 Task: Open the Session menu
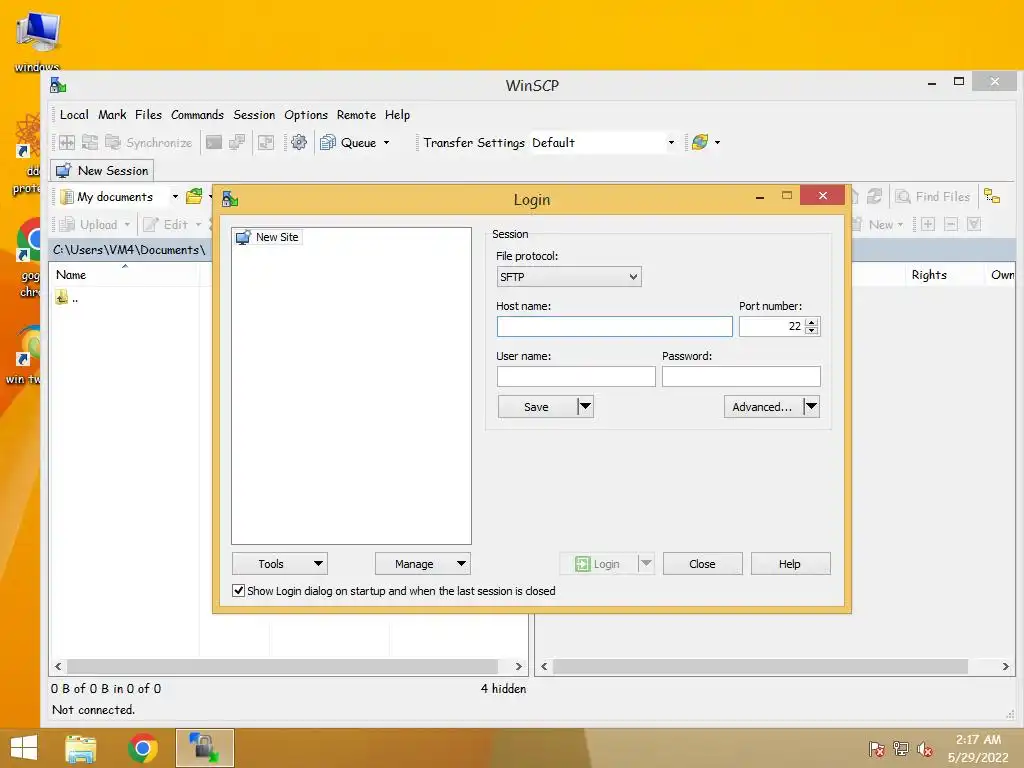[254, 115]
